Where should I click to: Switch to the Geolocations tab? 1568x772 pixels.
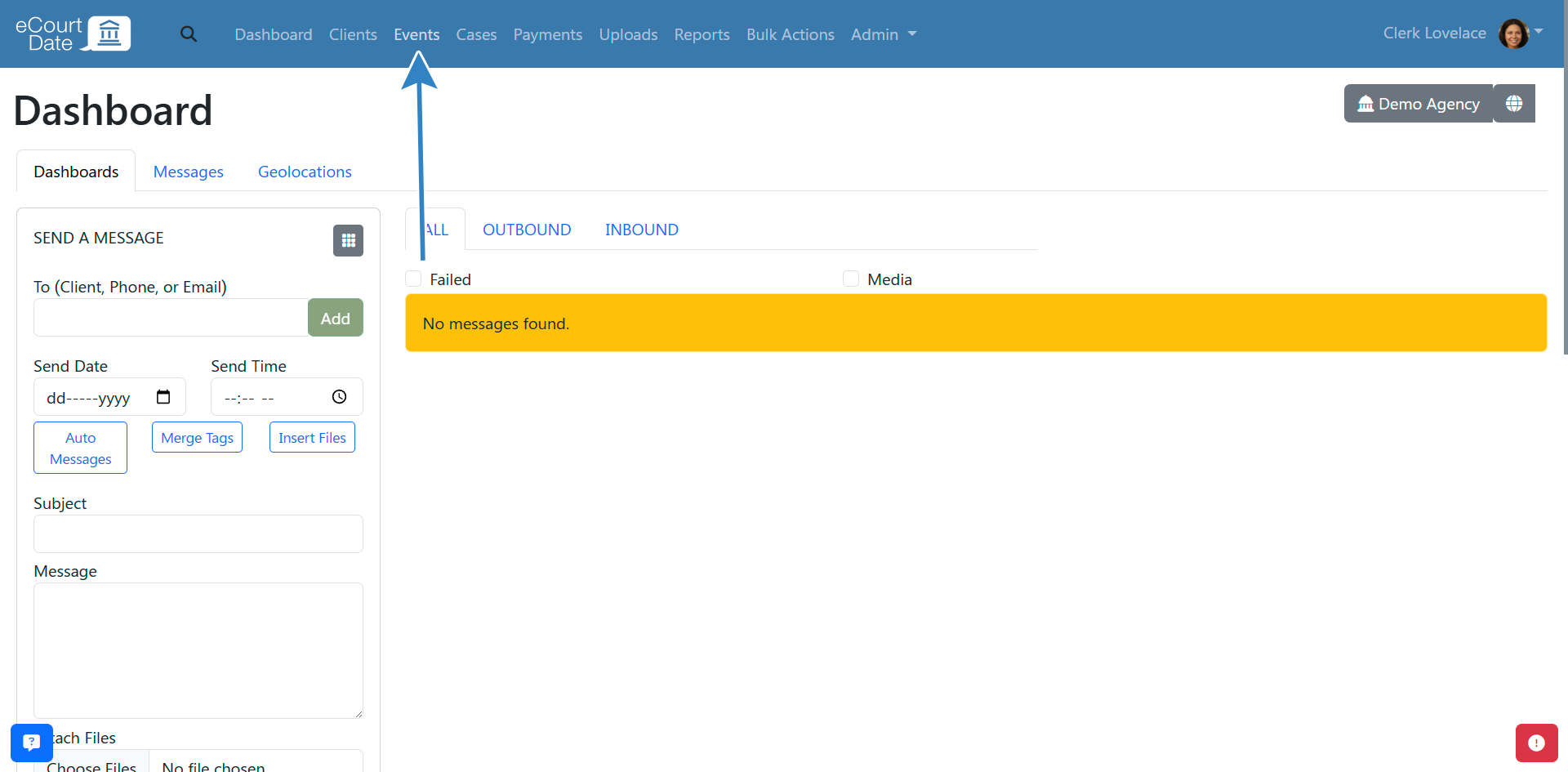click(304, 172)
